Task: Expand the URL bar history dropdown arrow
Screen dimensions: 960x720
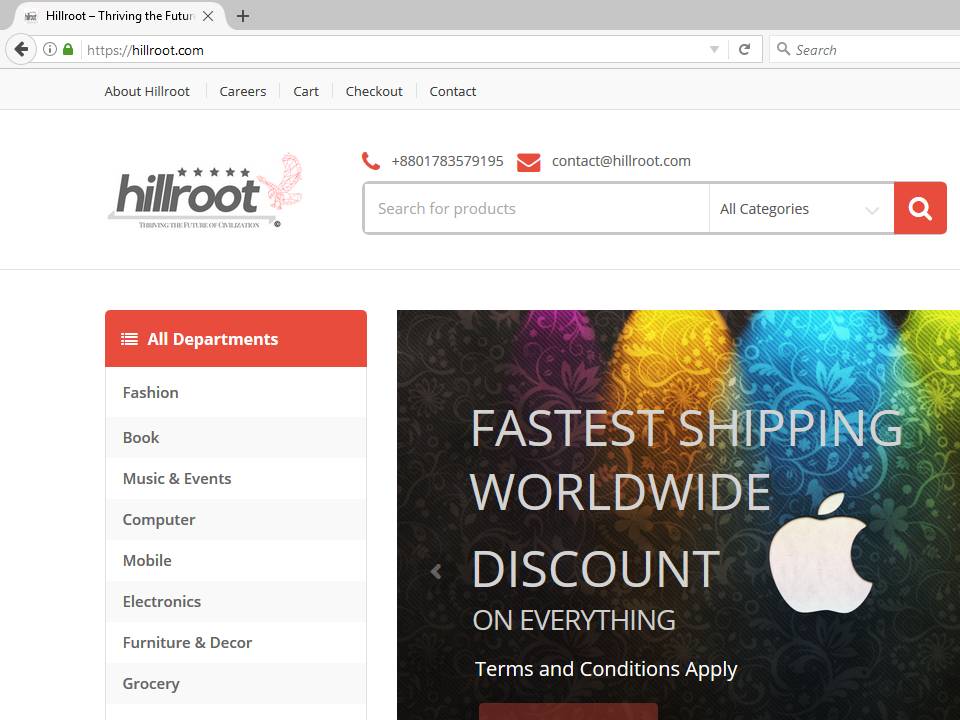Action: 714,49
